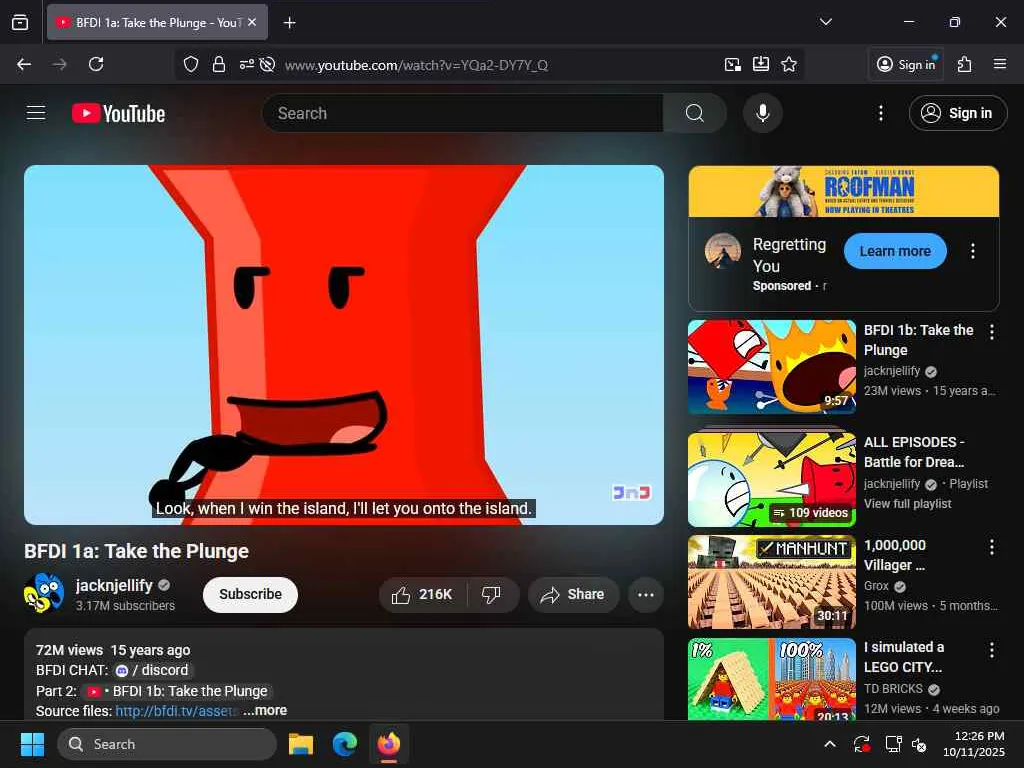The width and height of the screenshot is (1024, 768).
Task: Expand list all tabs dropdown arrow
Action: point(825,22)
